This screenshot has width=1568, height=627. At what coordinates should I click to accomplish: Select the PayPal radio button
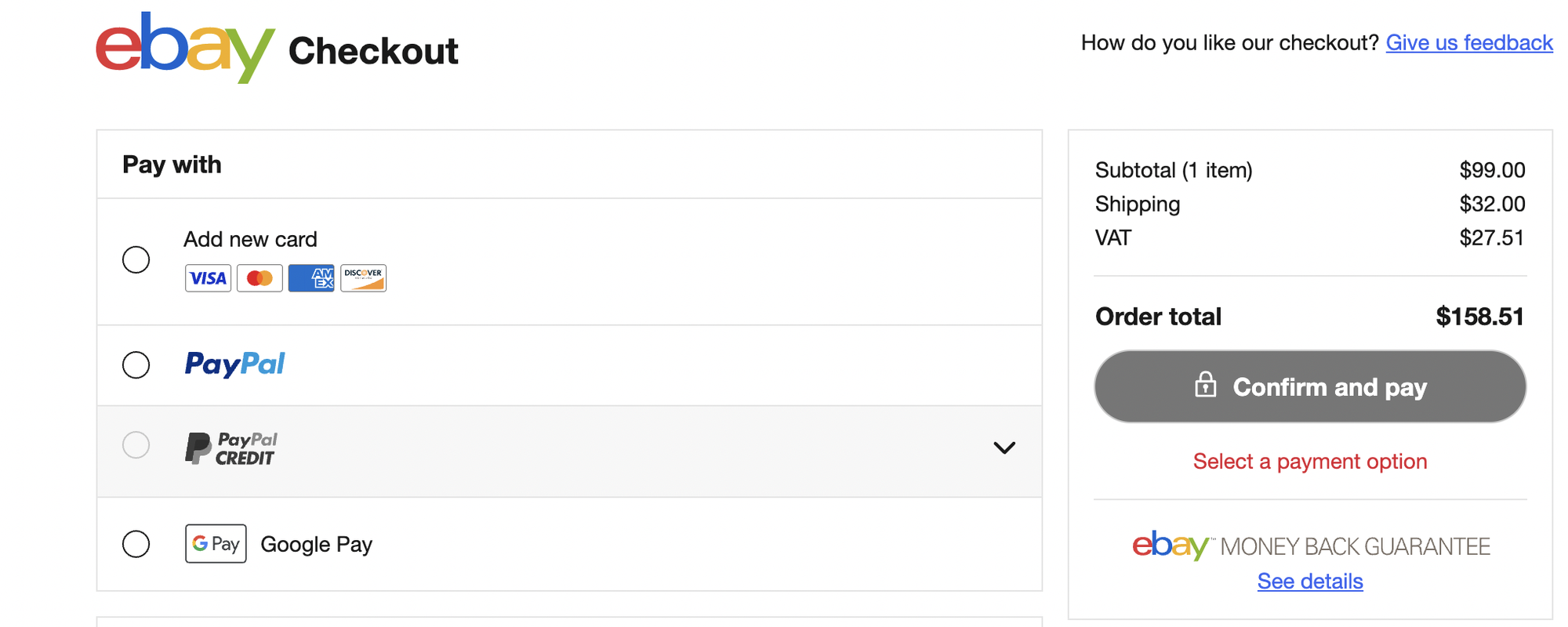tap(136, 364)
